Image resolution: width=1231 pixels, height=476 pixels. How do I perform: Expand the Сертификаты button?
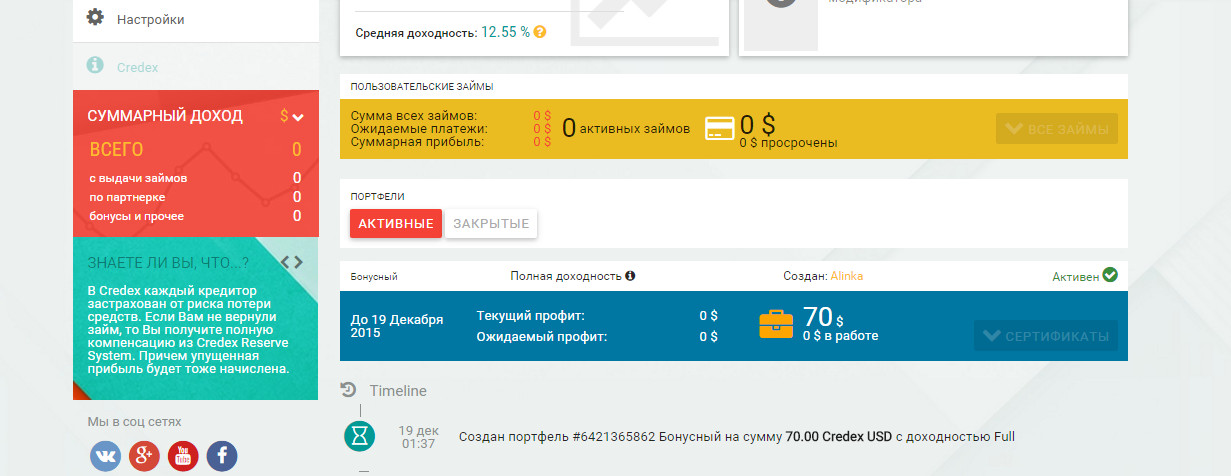(x=1046, y=336)
